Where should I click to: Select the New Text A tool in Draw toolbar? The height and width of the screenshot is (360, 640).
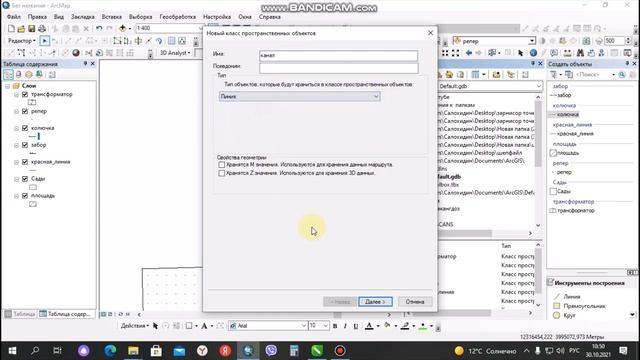tap(204, 326)
